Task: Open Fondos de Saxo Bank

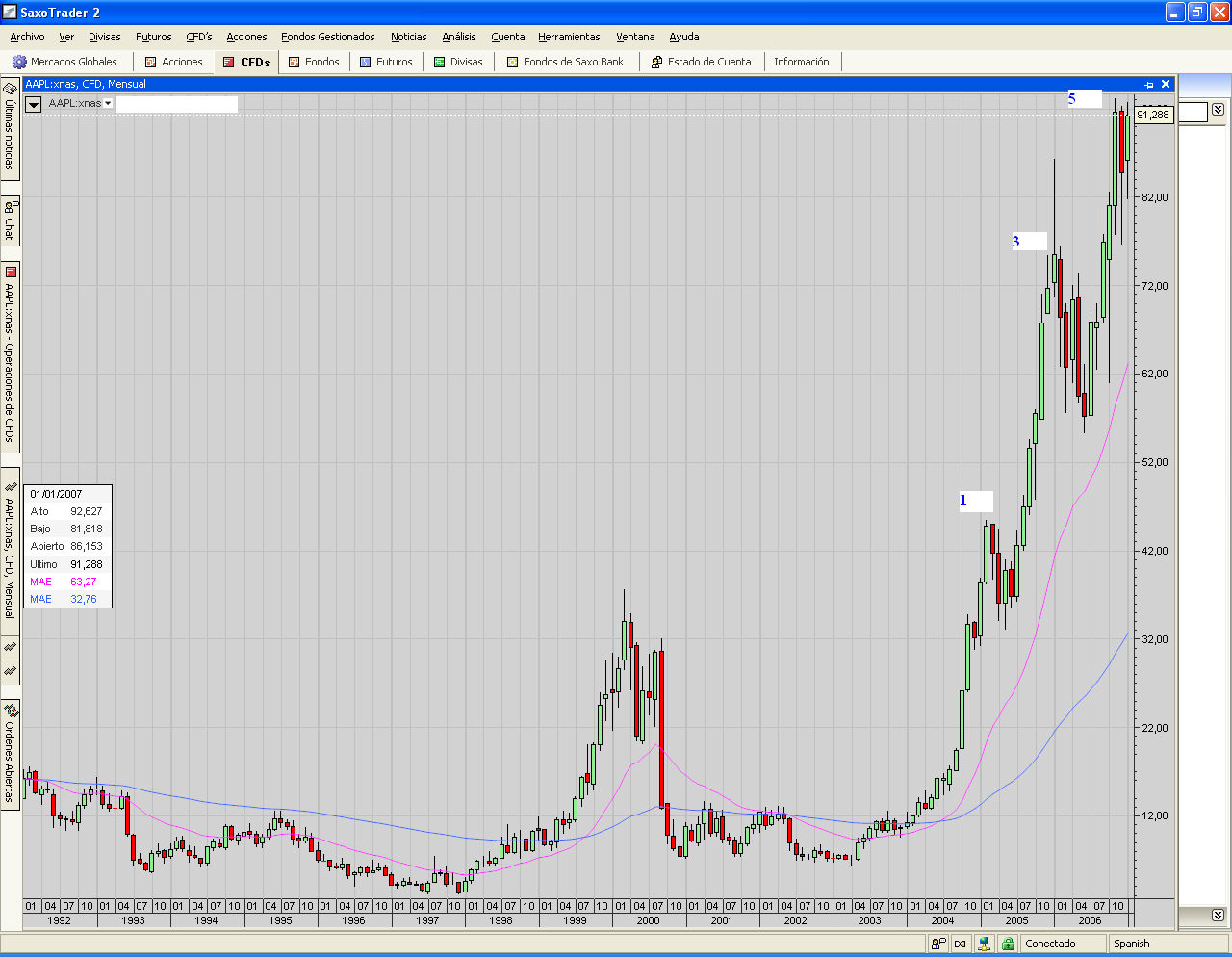Action: 565,62
